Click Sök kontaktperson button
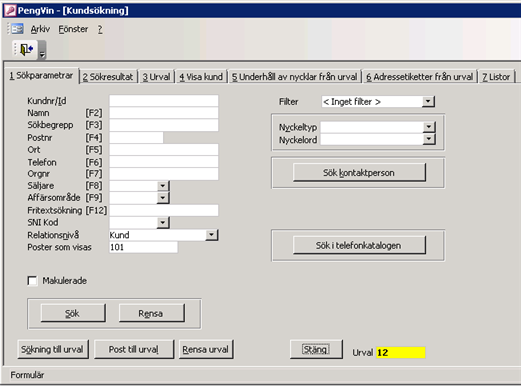 click(x=359, y=173)
